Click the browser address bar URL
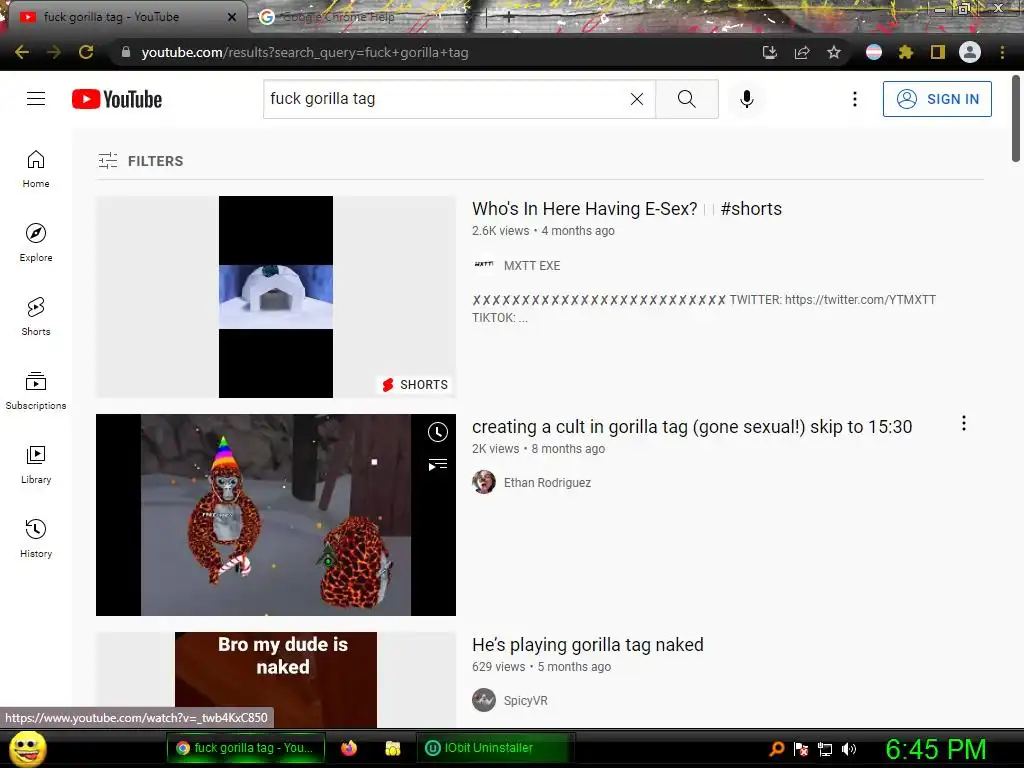1024x768 pixels. (x=305, y=52)
